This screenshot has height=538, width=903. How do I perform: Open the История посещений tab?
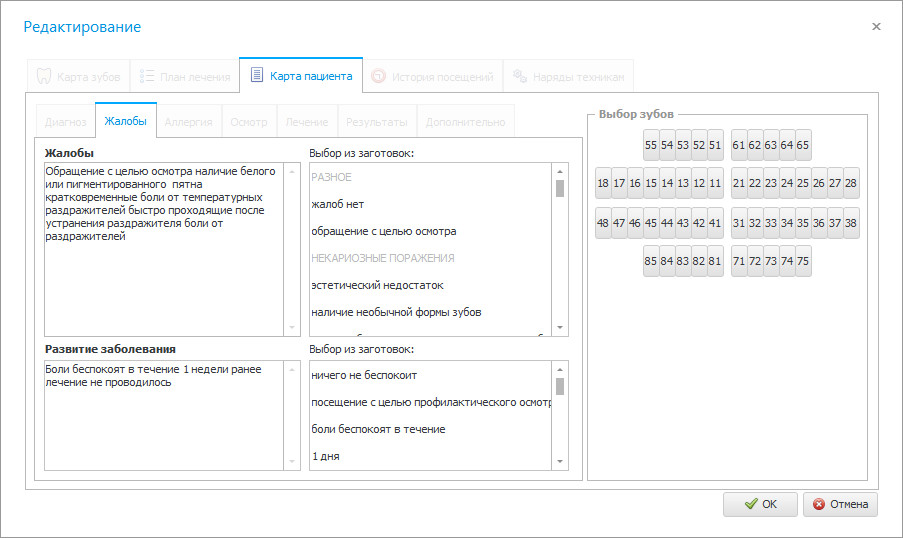[x=432, y=76]
